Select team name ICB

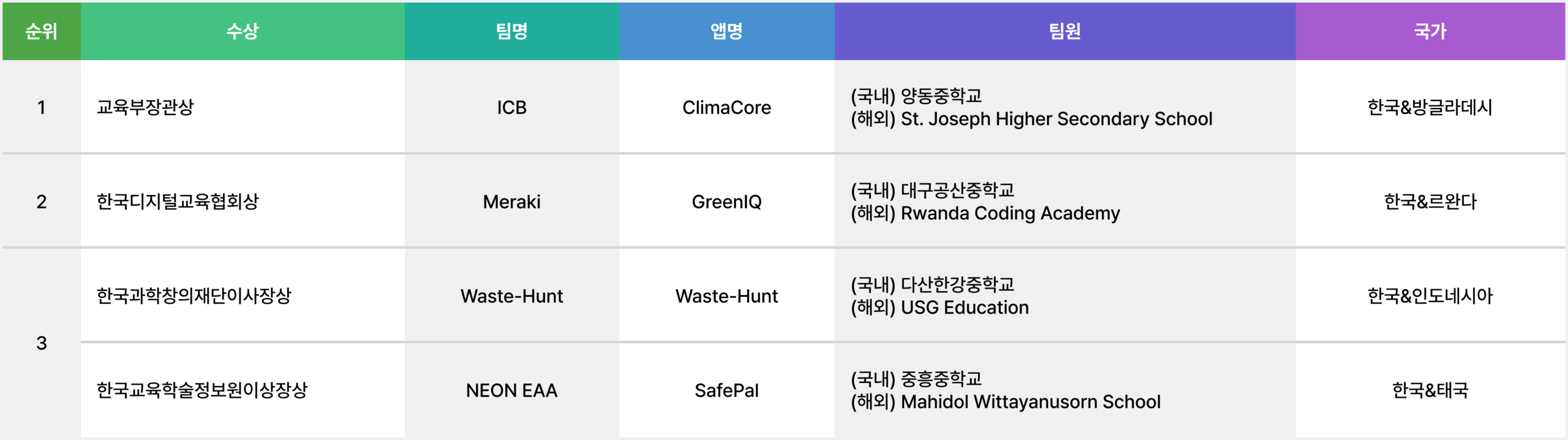[x=512, y=108]
